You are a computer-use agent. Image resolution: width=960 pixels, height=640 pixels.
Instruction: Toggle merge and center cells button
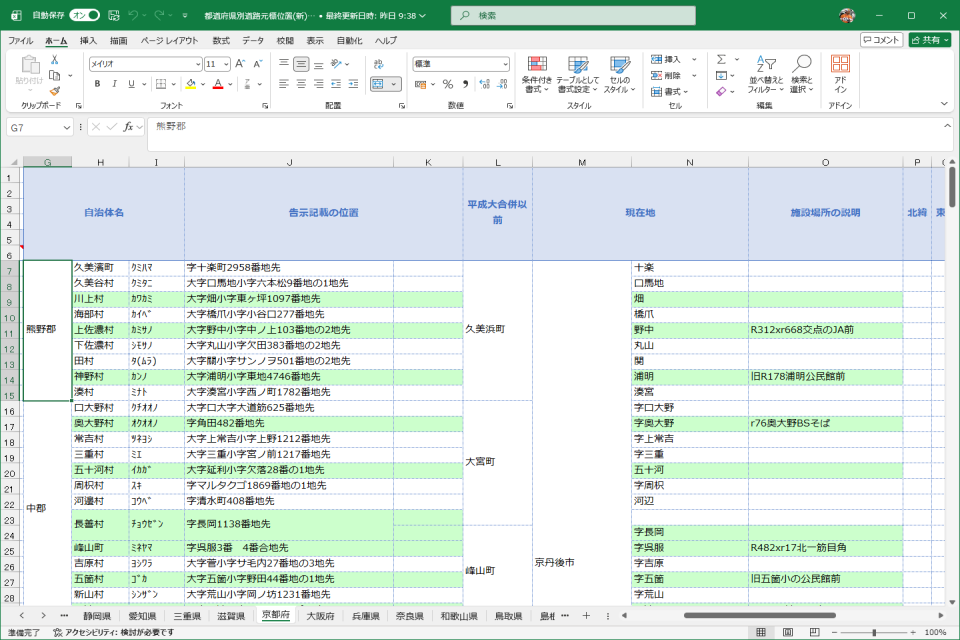380,84
